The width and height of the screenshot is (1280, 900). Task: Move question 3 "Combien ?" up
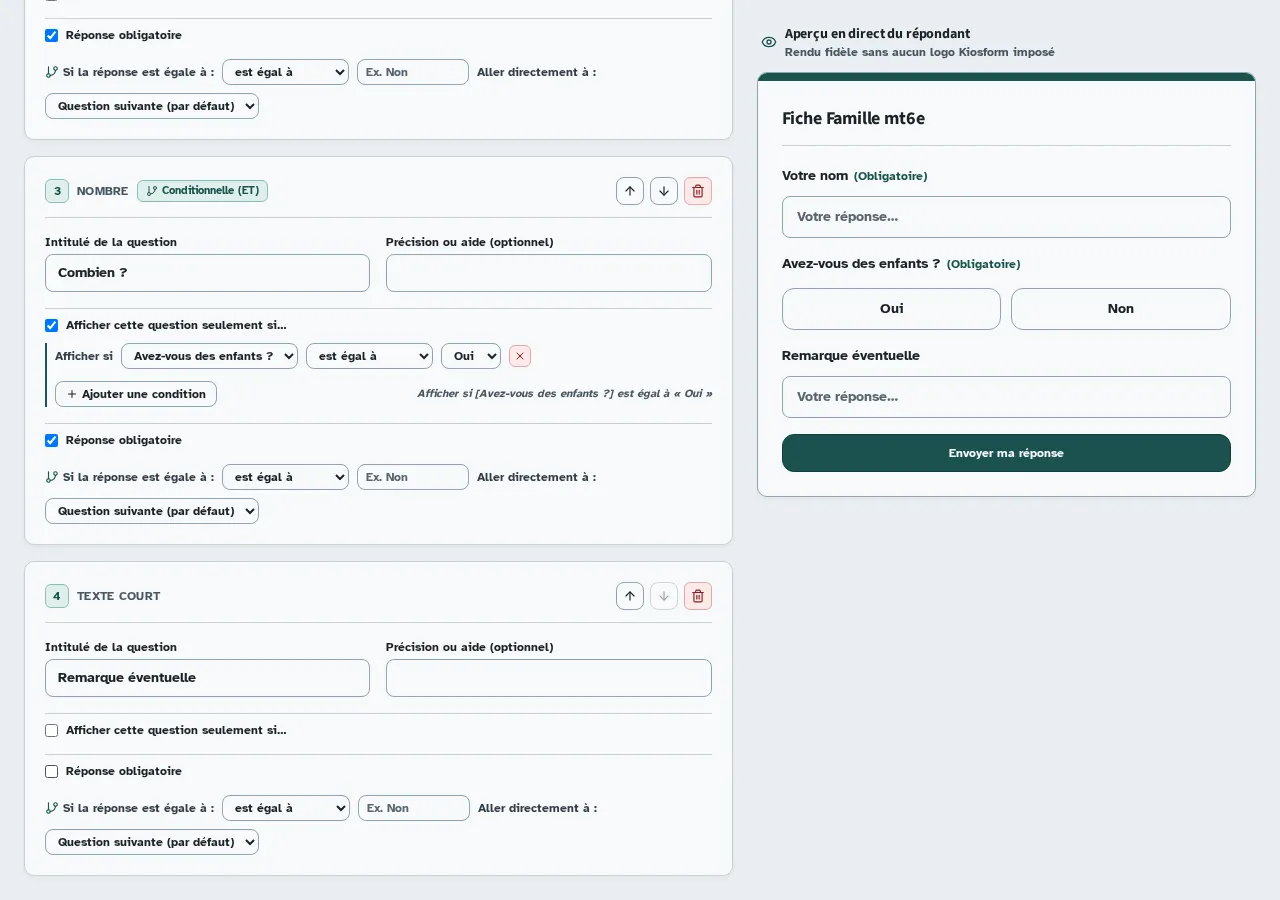630,191
